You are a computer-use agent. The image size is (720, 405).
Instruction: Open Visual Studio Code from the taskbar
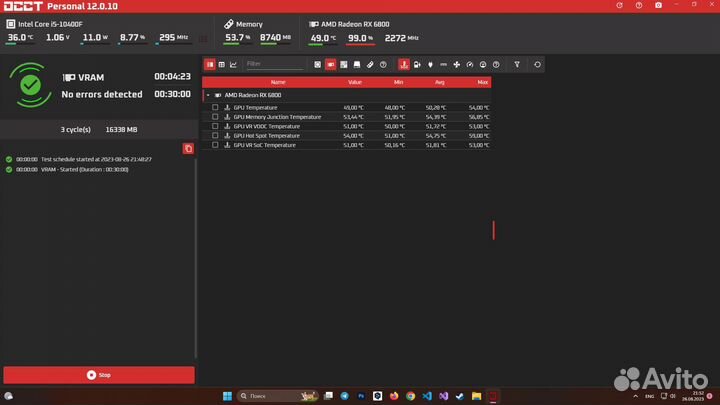pos(427,396)
